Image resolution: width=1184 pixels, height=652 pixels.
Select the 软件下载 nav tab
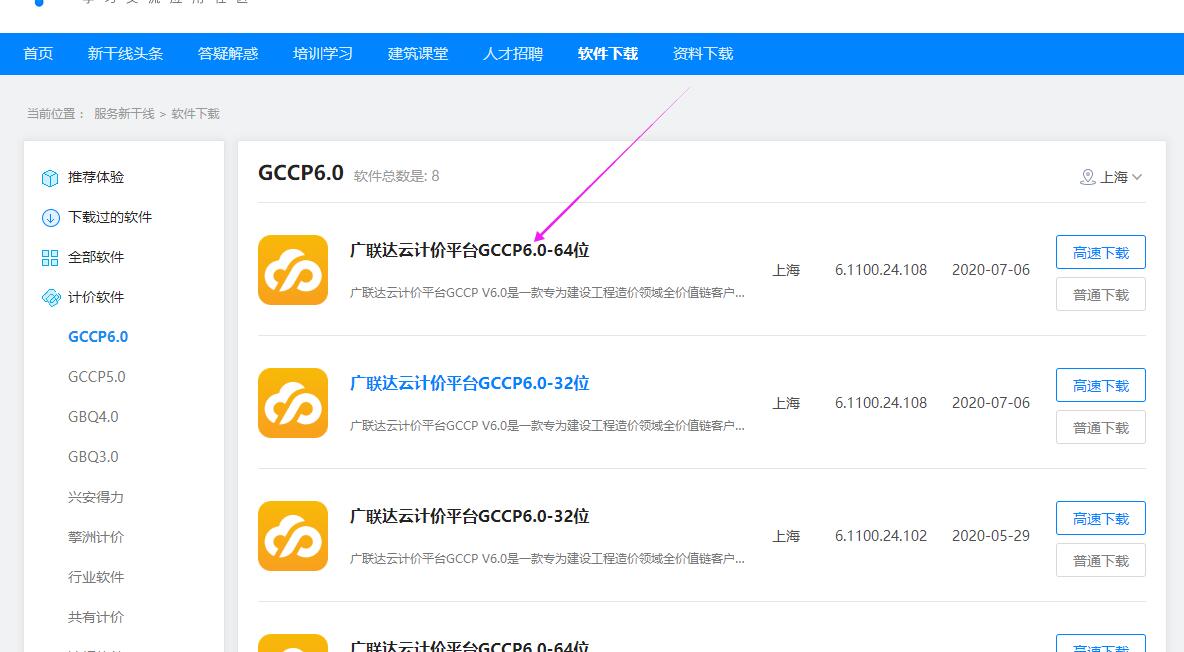point(608,54)
